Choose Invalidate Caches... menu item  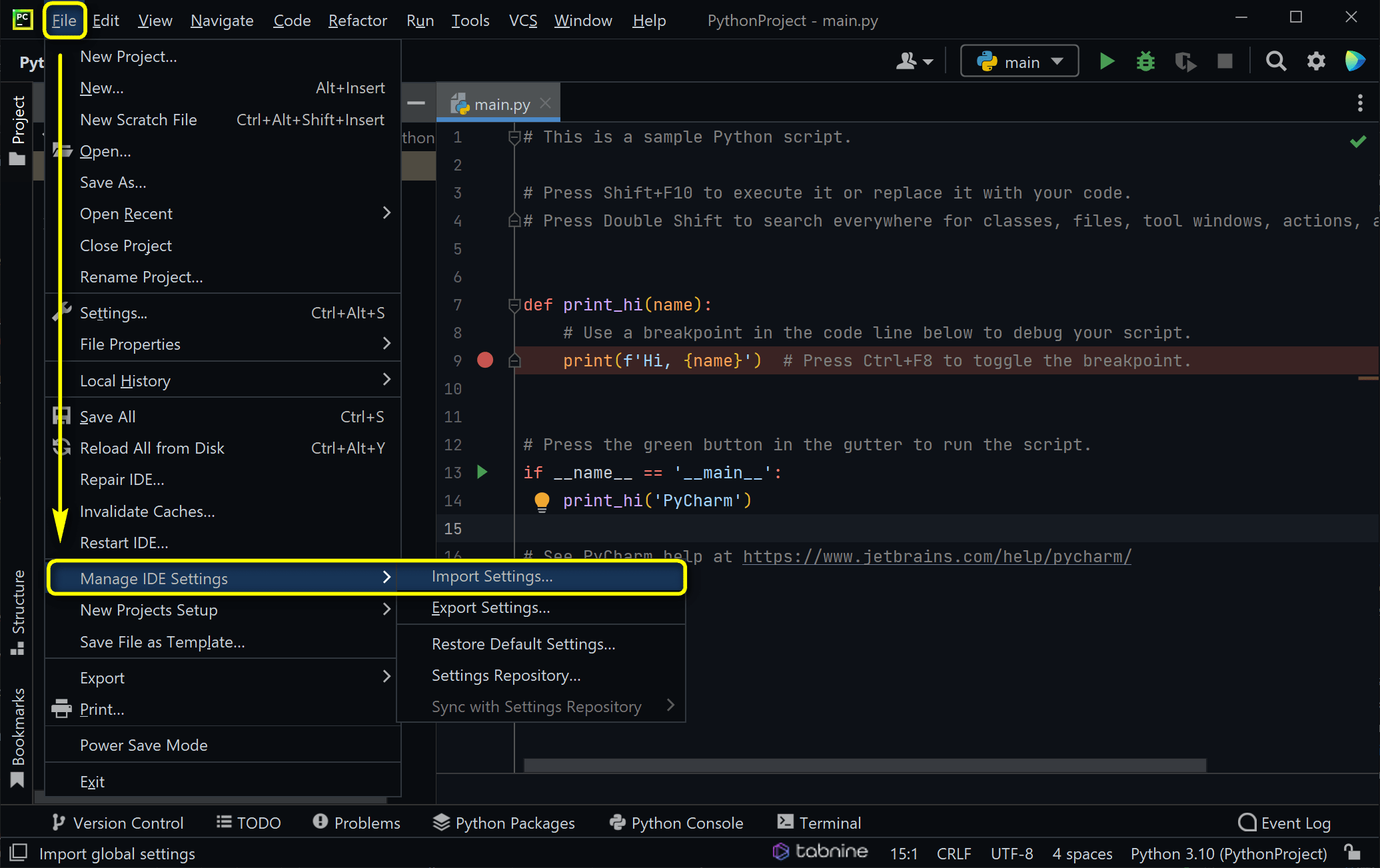[223, 511]
